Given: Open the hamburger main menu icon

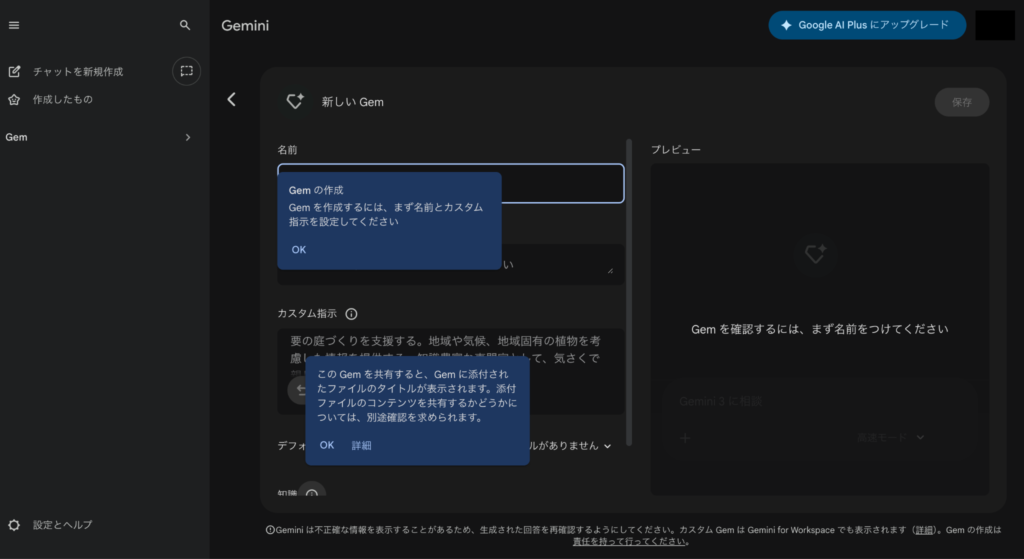Looking at the screenshot, I should pyautogui.click(x=14, y=25).
